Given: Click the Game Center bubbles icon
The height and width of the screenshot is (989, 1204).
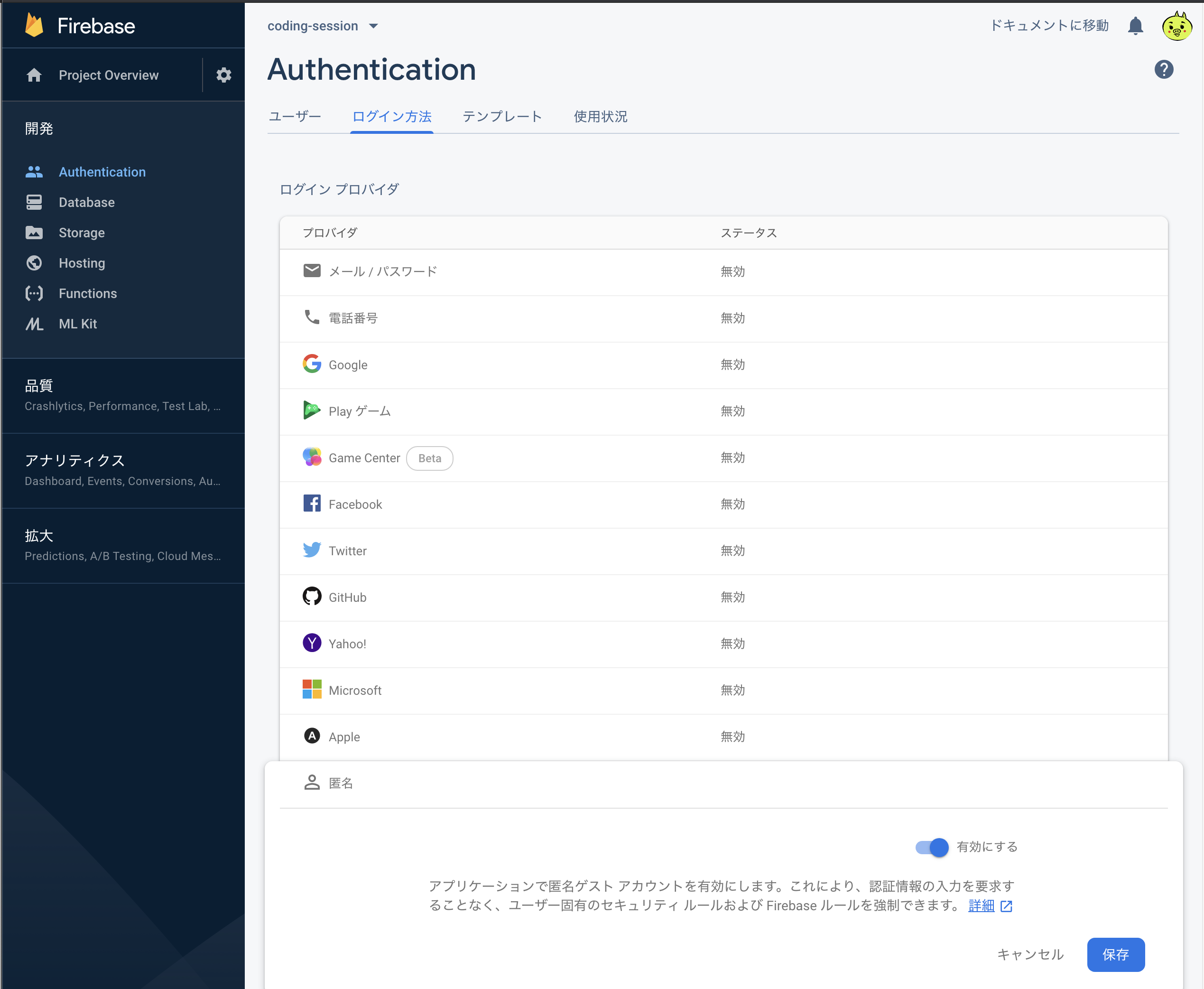Looking at the screenshot, I should pos(312,457).
